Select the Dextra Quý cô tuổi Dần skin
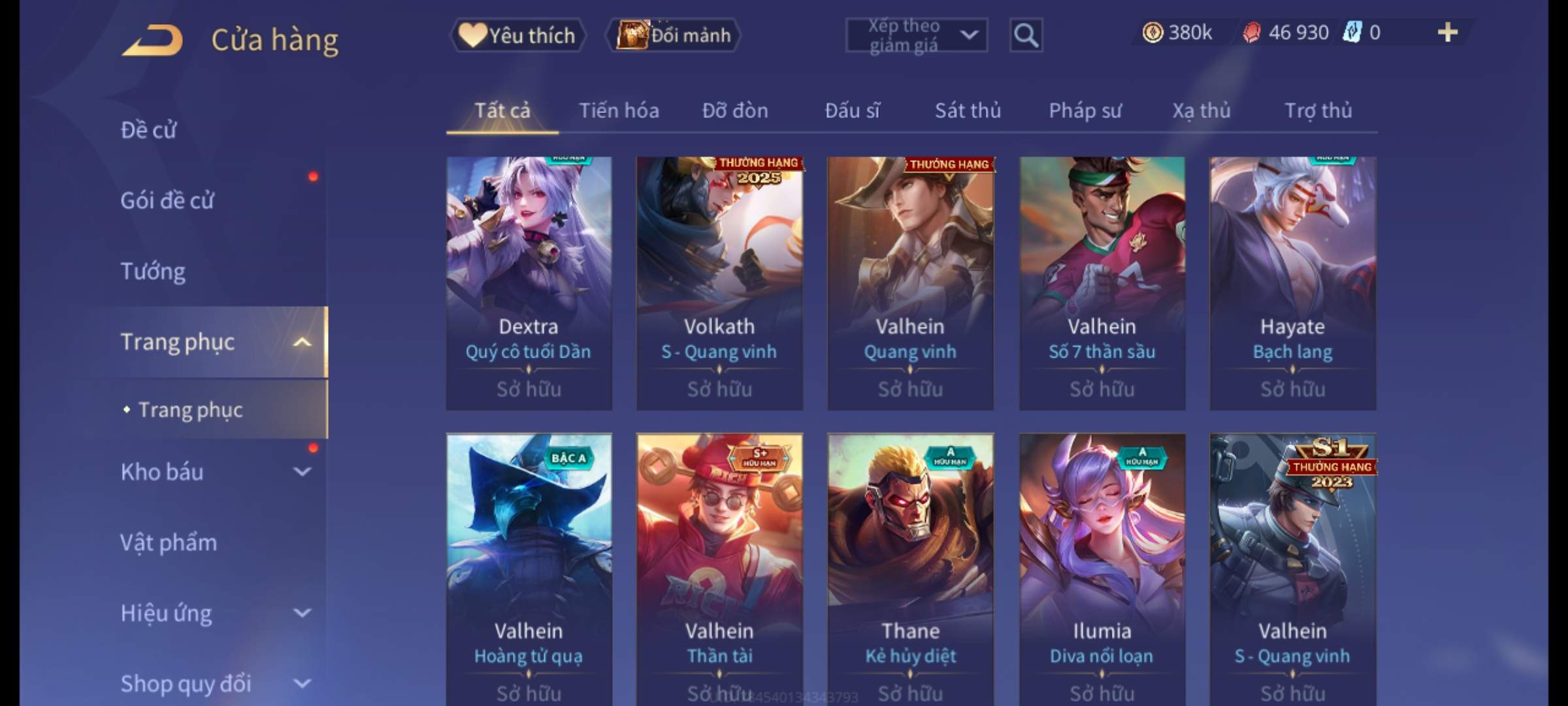1568x706 pixels. point(529,283)
